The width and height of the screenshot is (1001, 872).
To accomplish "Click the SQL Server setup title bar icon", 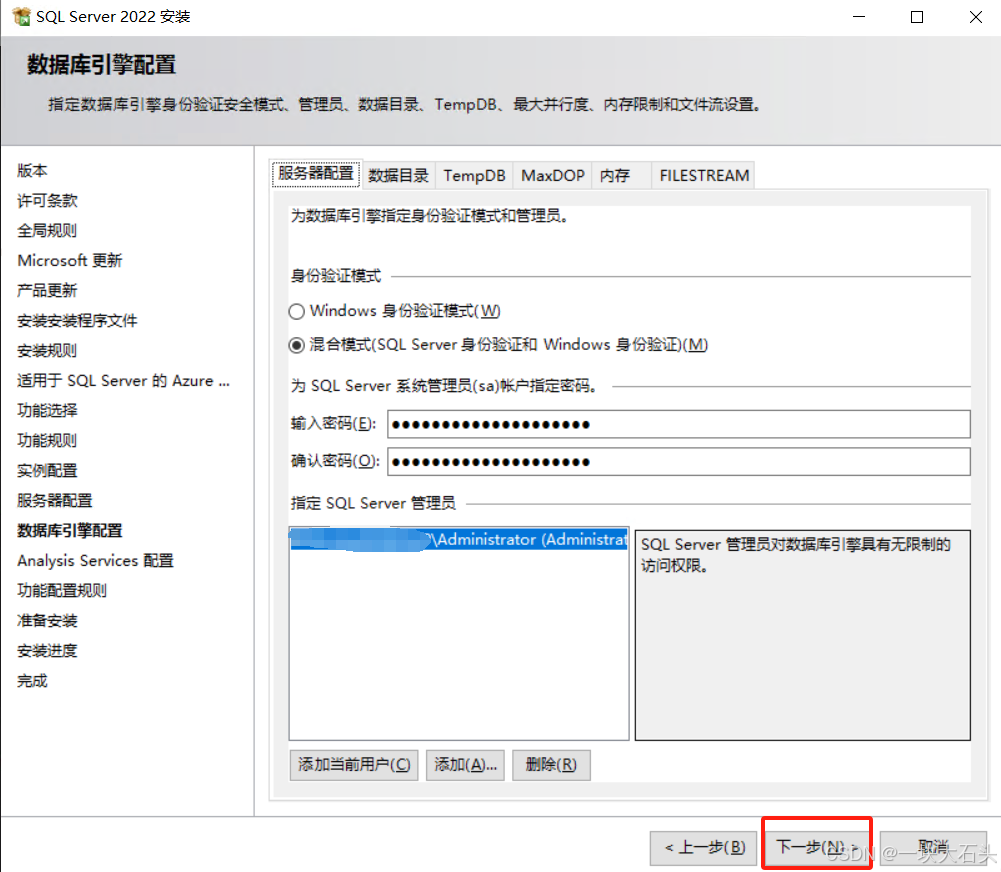I will (x=21, y=17).
